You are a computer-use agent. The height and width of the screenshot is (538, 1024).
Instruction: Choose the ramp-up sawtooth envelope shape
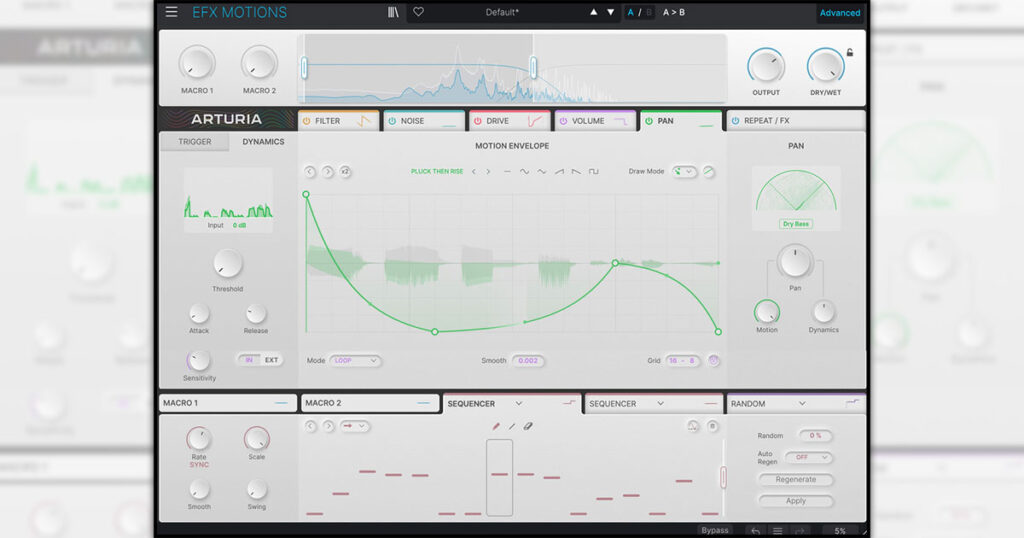point(559,172)
